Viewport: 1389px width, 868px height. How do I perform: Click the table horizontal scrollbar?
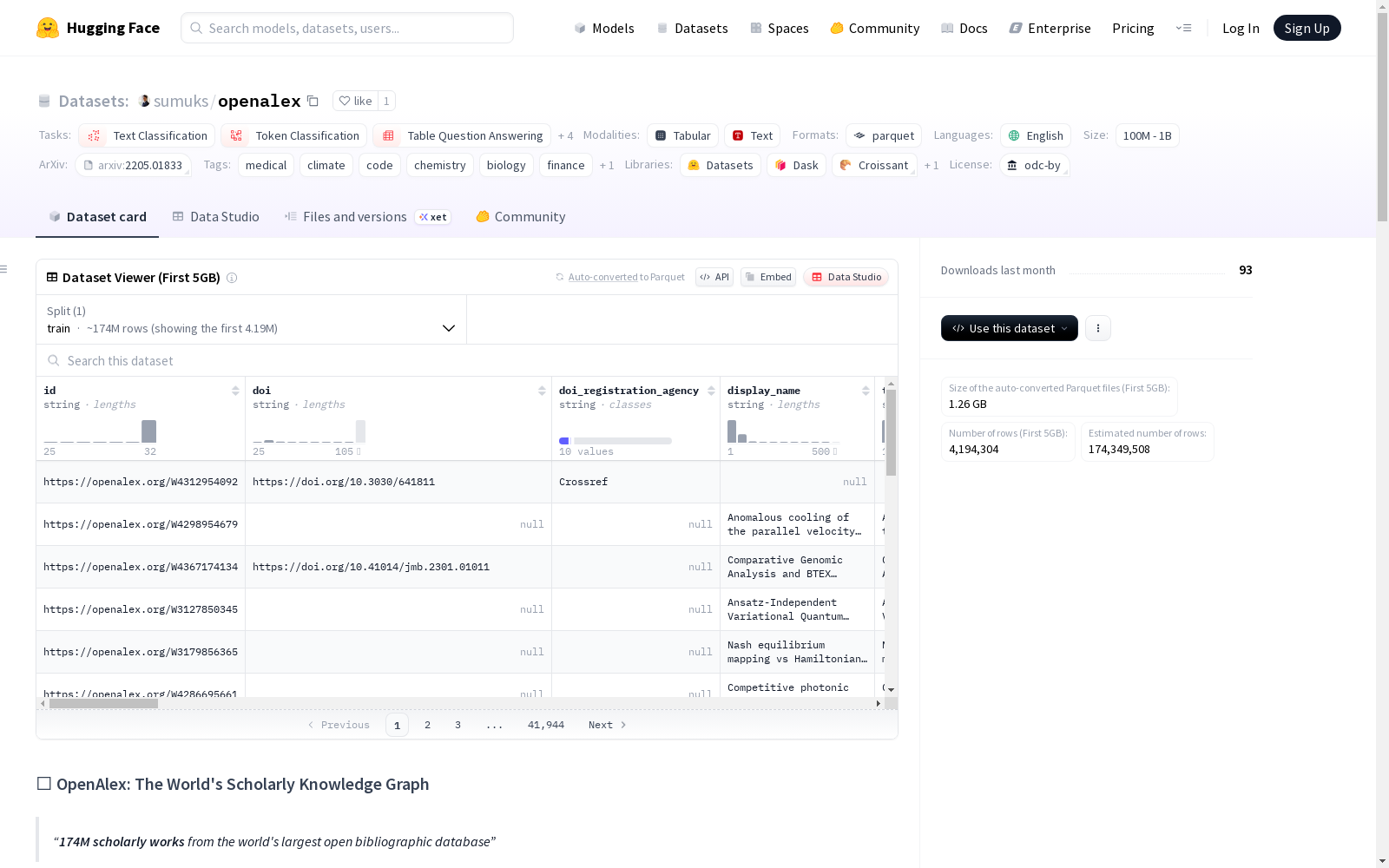(103, 704)
